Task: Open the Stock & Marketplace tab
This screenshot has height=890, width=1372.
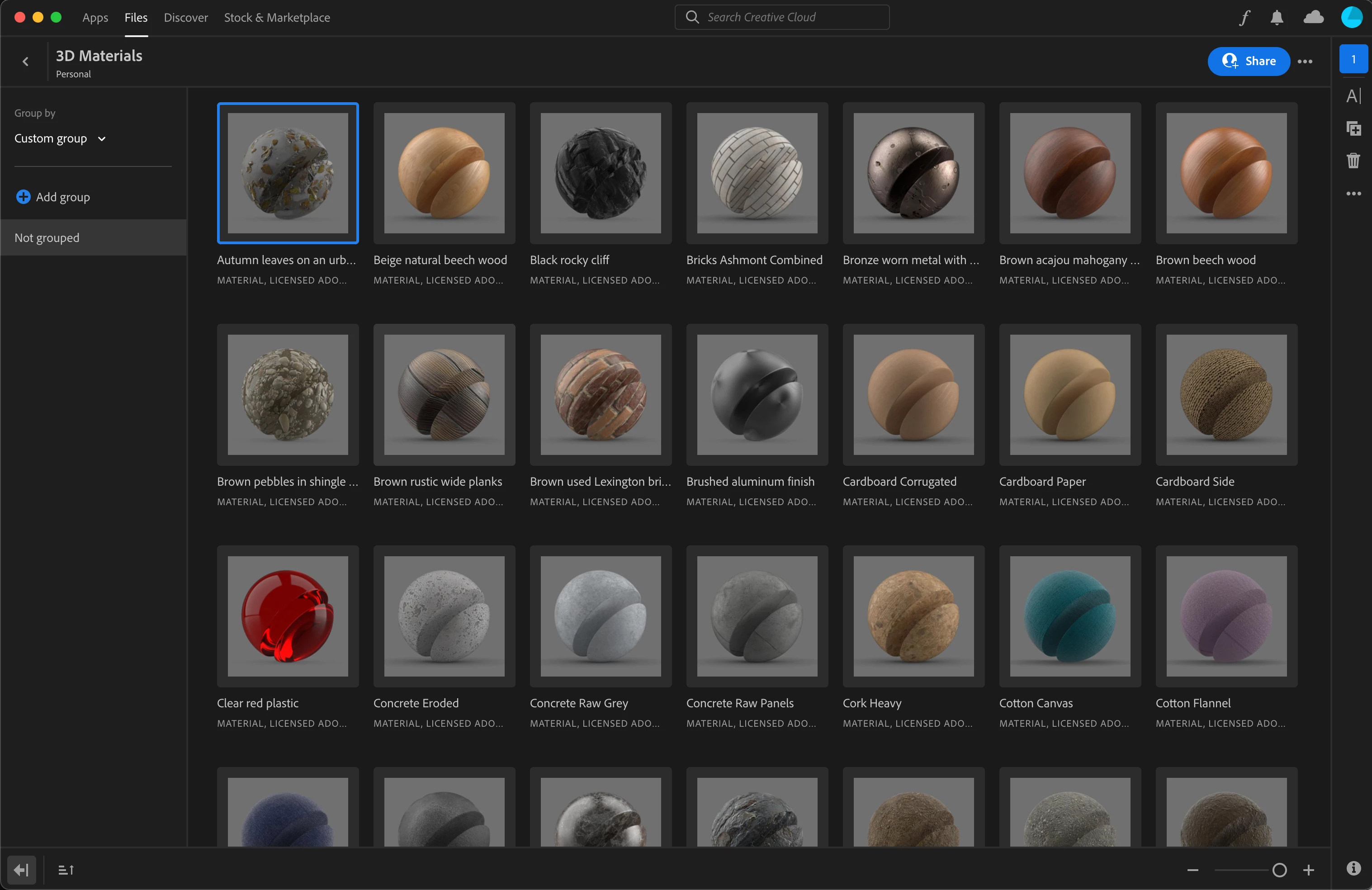Action: click(x=277, y=18)
